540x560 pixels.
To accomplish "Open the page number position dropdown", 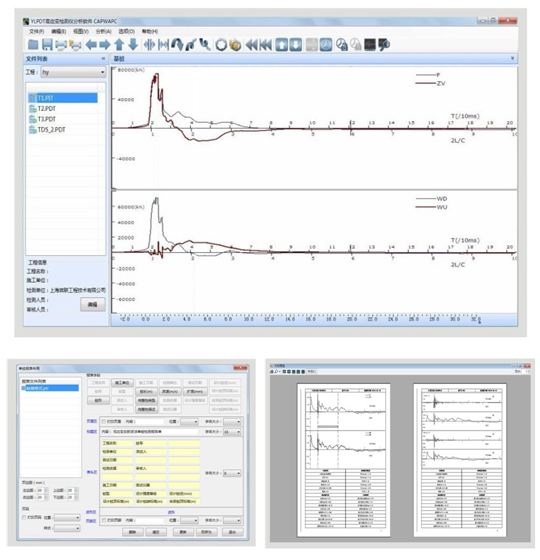I will click(67, 518).
